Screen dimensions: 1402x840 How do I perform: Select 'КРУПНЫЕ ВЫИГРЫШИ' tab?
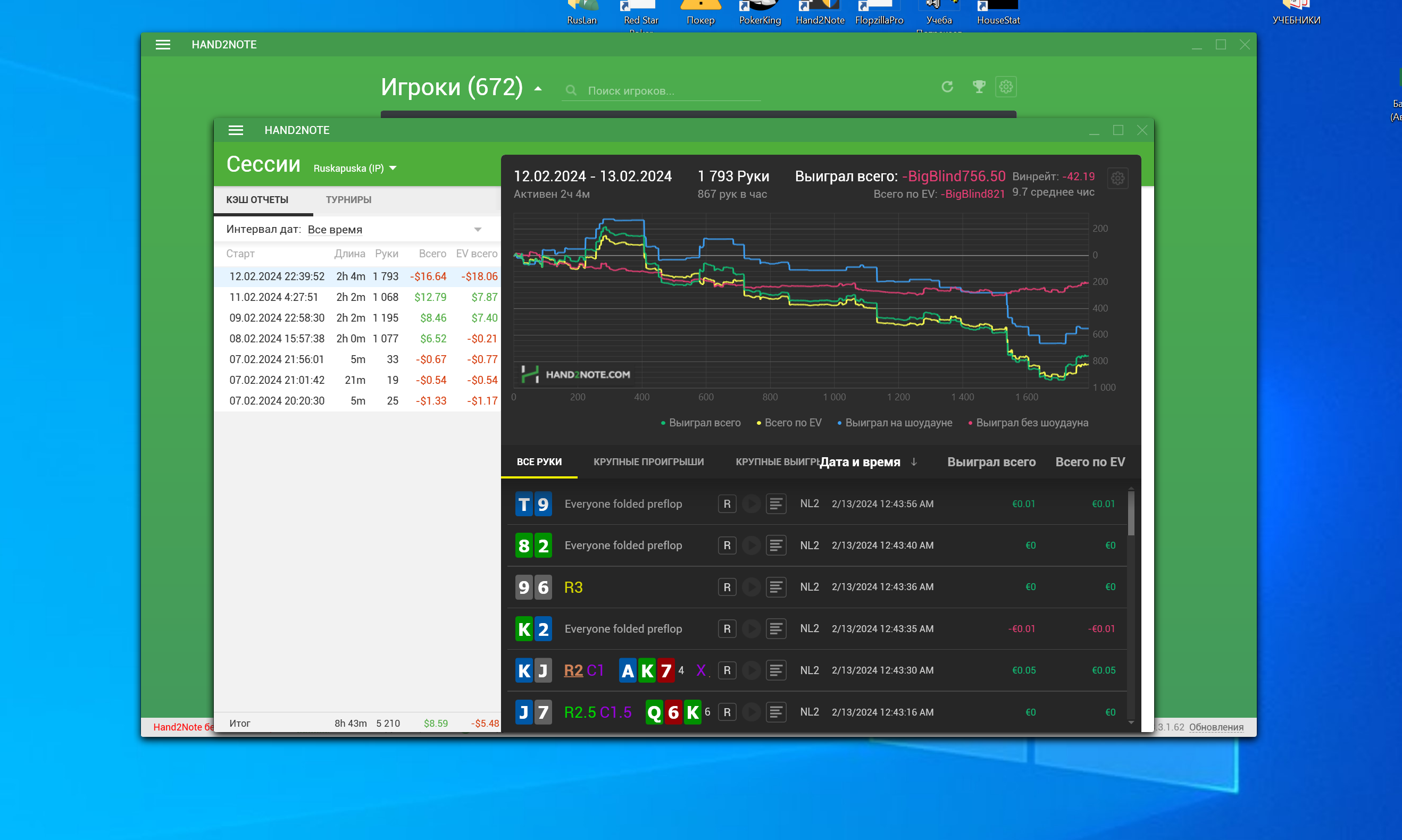pos(778,462)
